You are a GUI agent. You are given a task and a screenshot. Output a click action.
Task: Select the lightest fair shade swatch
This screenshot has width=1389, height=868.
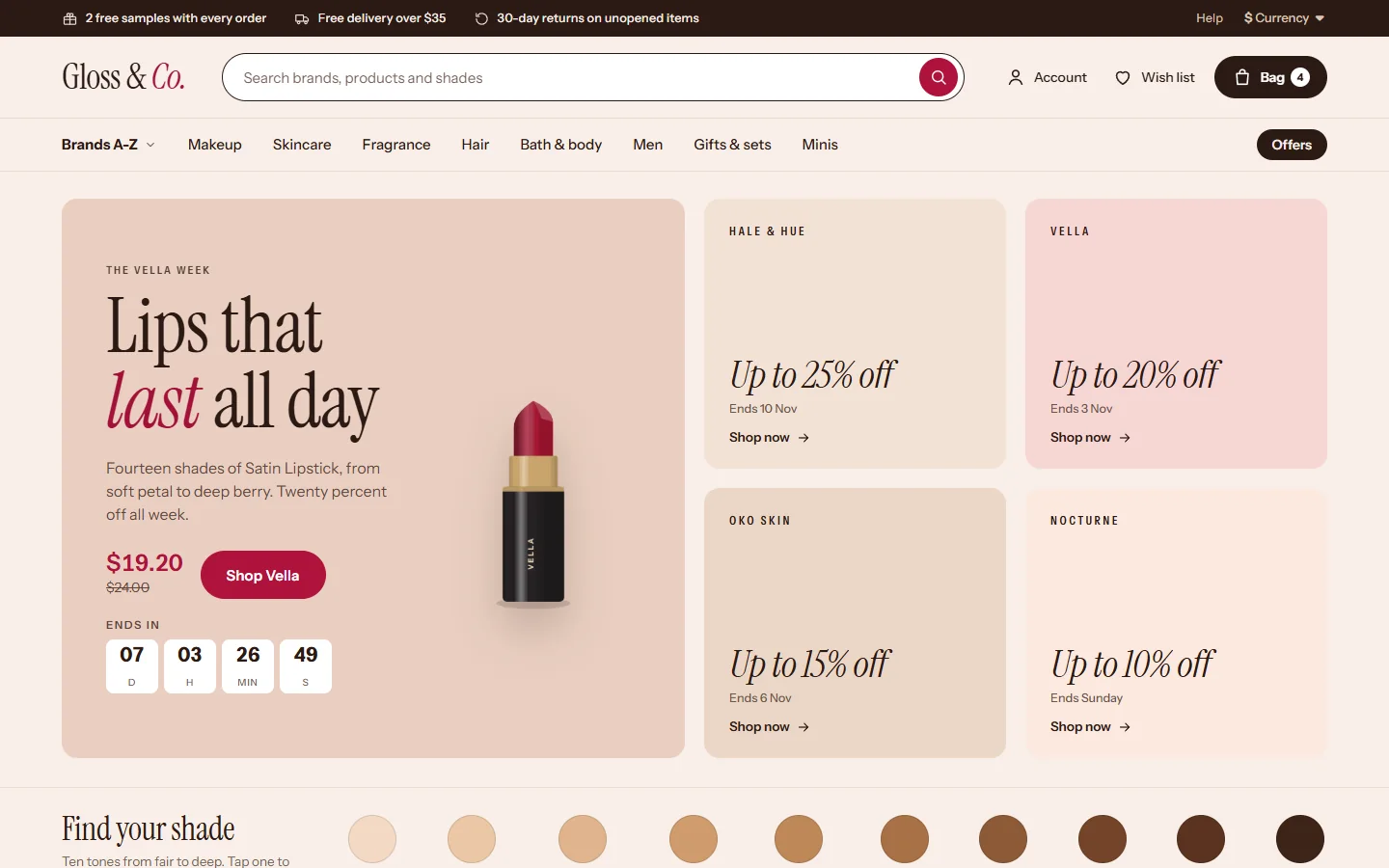pyautogui.click(x=372, y=839)
